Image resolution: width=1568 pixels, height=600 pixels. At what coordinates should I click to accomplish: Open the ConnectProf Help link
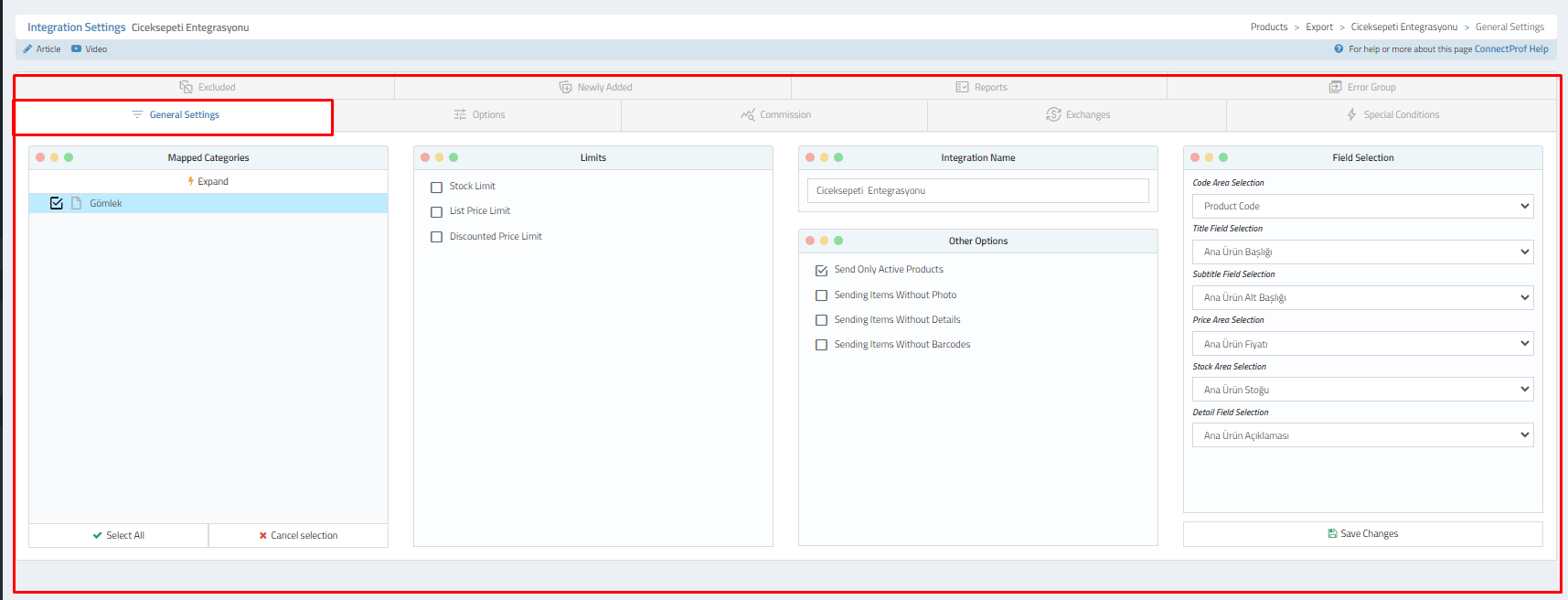click(x=1510, y=49)
